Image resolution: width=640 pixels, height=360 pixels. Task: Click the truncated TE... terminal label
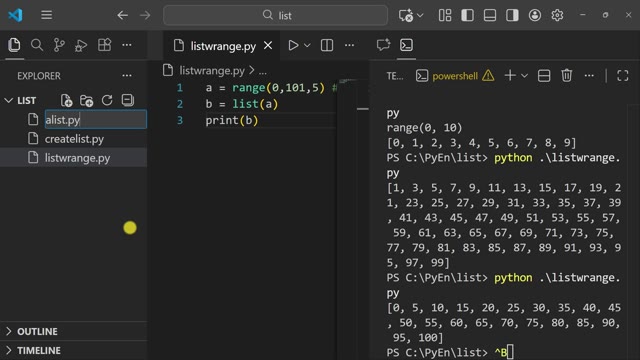(x=395, y=76)
